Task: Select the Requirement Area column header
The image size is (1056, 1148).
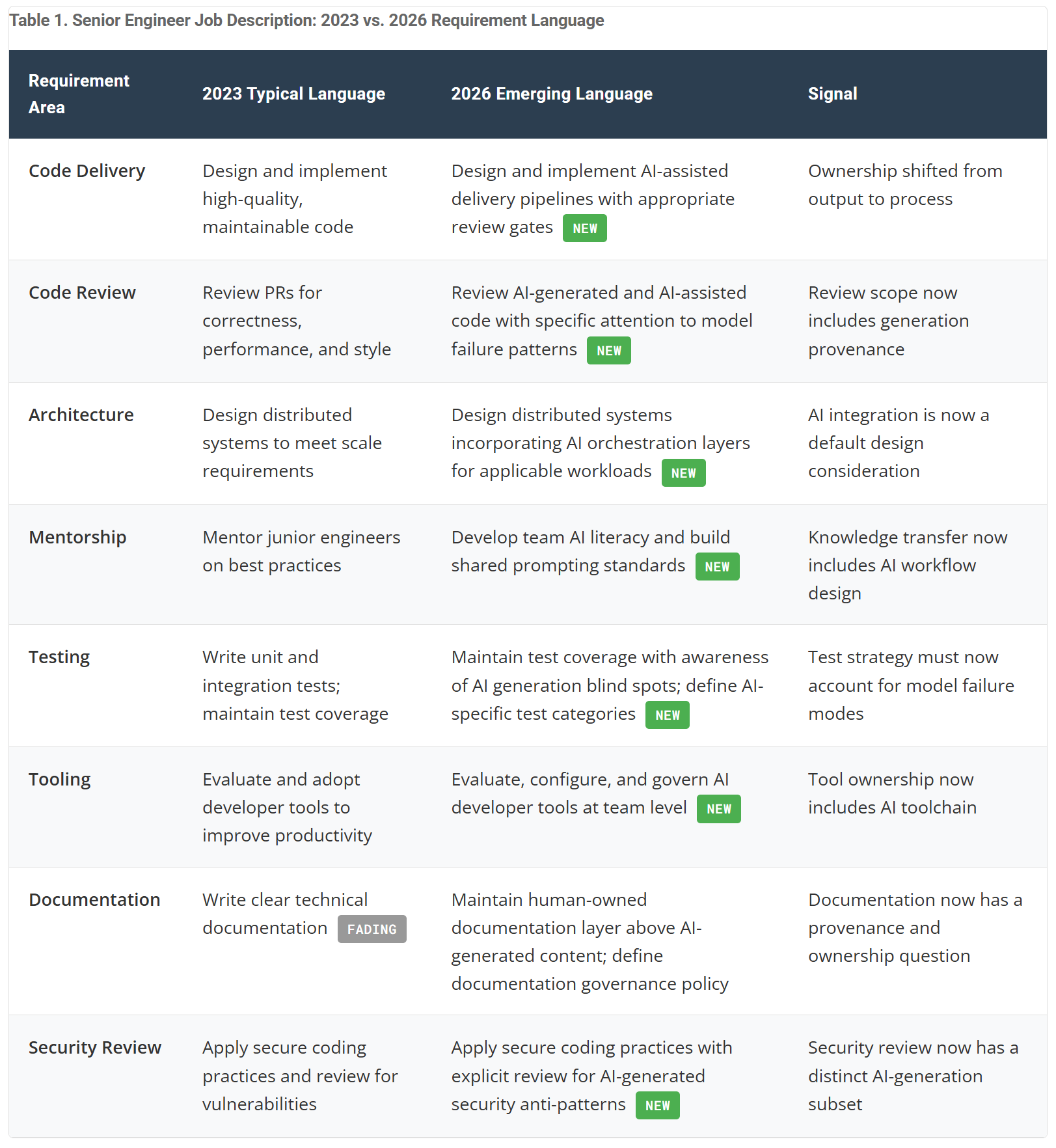Action: pos(79,94)
